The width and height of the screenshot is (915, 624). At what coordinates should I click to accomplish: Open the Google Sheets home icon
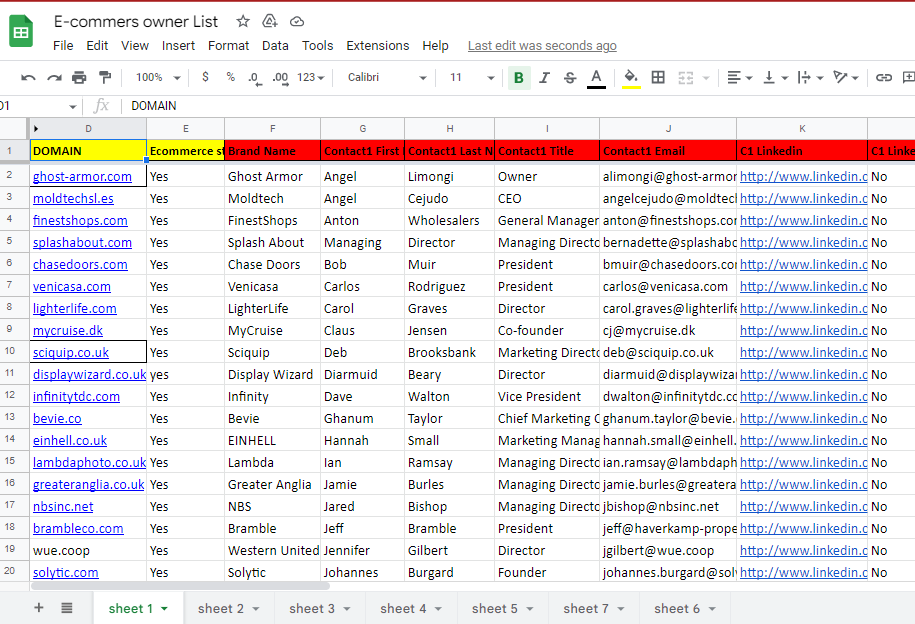[x=21, y=32]
